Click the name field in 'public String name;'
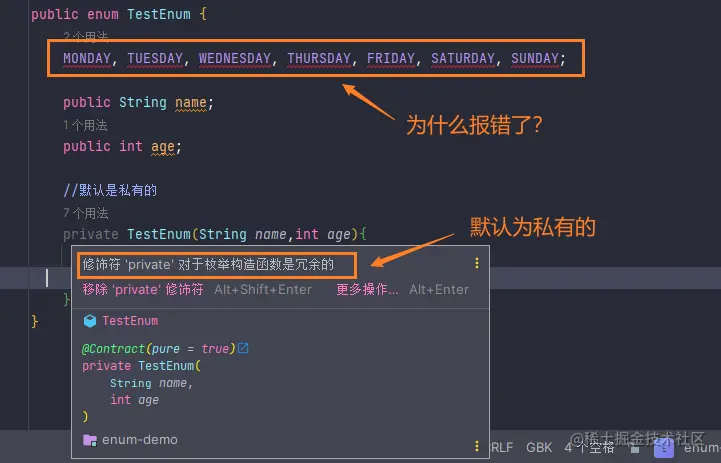Image resolution: width=721 pixels, height=463 pixels. pyautogui.click(x=191, y=103)
